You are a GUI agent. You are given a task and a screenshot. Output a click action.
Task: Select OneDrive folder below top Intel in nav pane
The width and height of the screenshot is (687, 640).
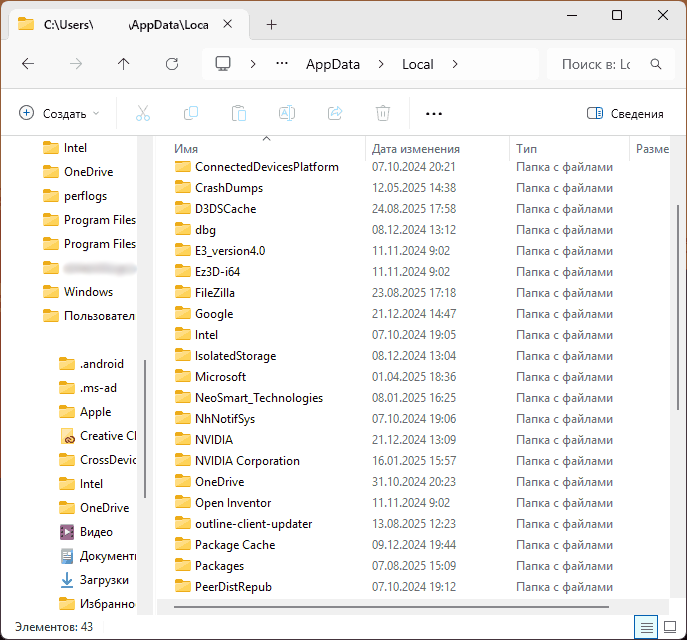(78, 172)
